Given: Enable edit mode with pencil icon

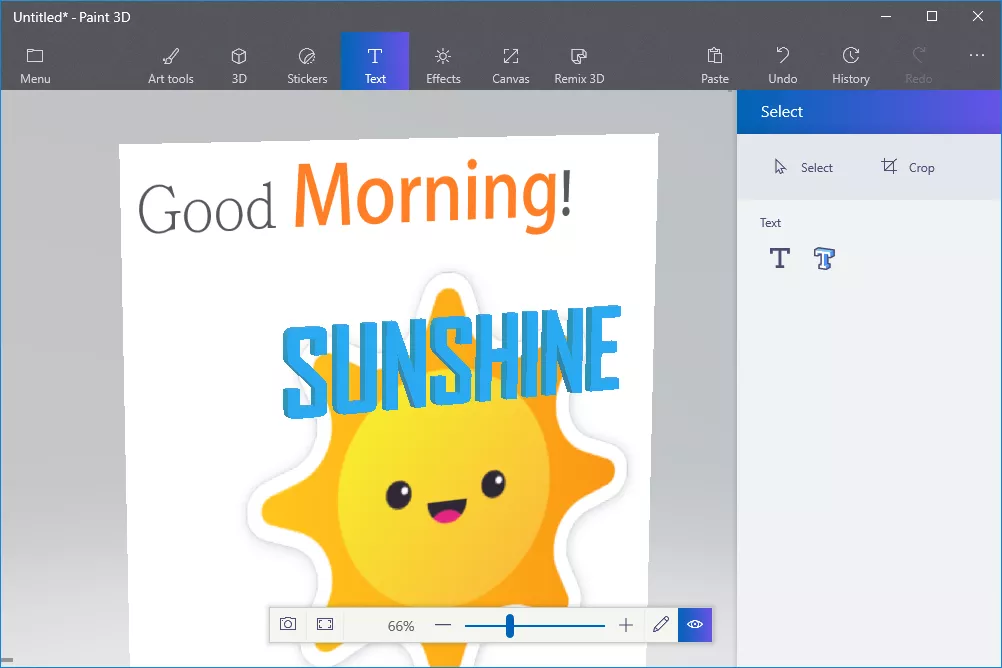Looking at the screenshot, I should point(661,625).
